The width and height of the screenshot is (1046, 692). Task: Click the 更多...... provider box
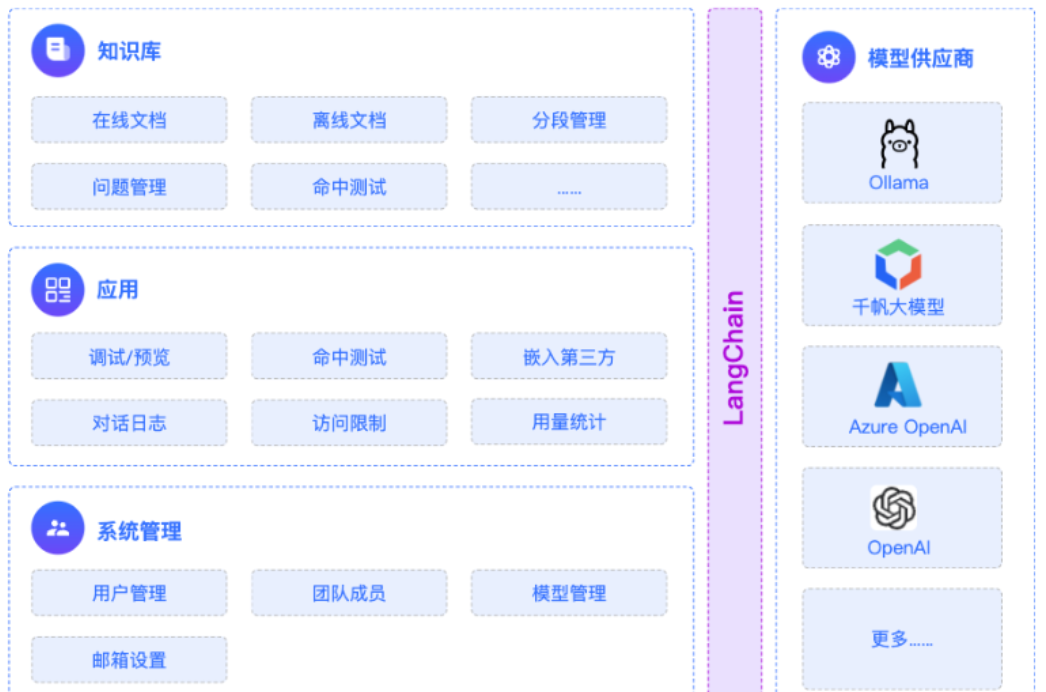[x=902, y=639]
